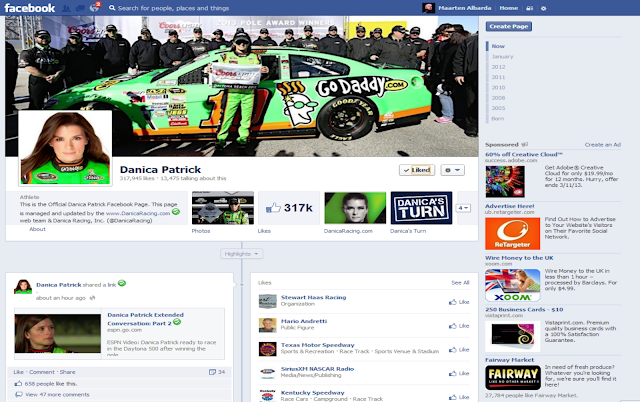Open Danica Patrick's profile picture
This screenshot has width=640, height=402.
(65, 148)
